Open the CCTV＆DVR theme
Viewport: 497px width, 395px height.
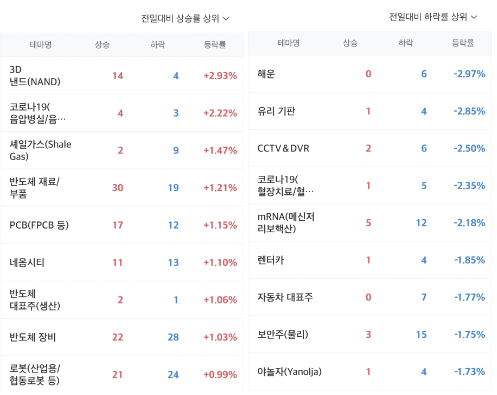pyautogui.click(x=283, y=148)
